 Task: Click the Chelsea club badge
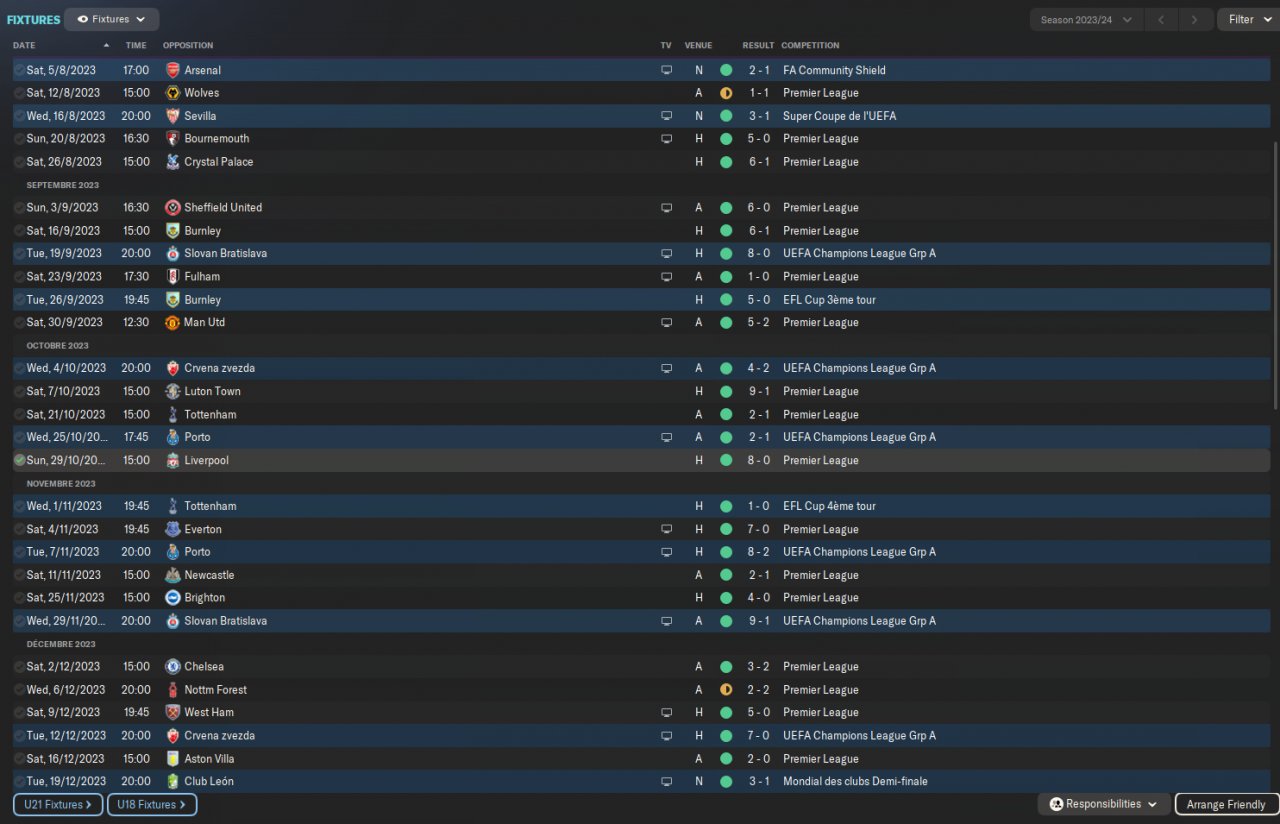172,667
